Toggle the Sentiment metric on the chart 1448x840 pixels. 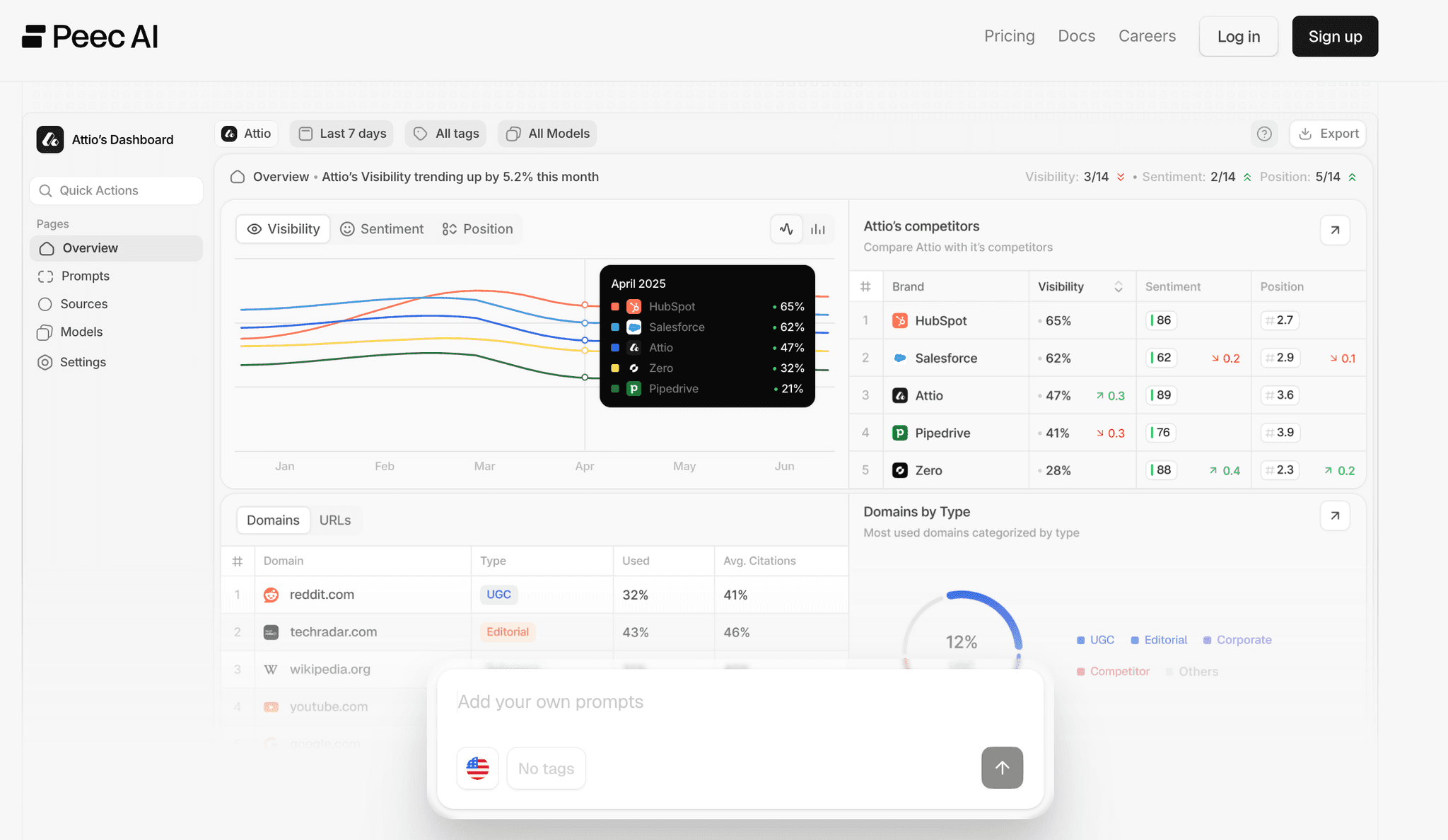[x=382, y=228]
